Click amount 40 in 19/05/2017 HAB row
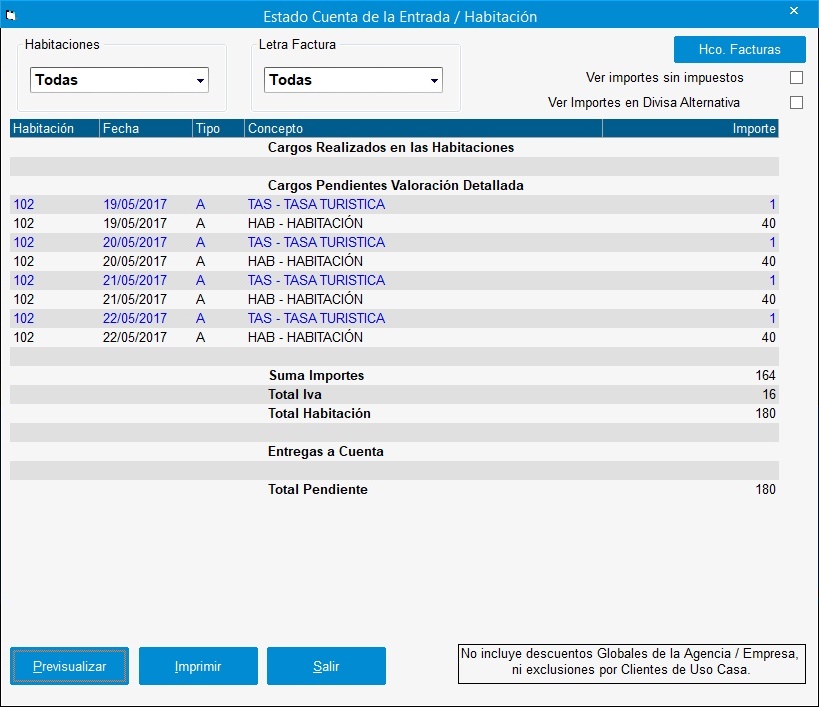Viewport: 819px width, 707px height. [768, 223]
